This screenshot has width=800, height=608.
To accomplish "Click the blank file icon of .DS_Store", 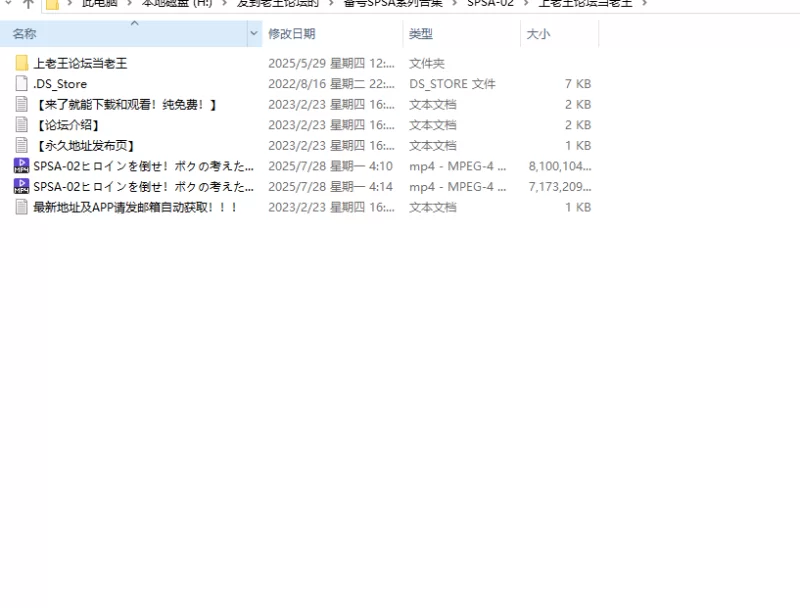I will point(21,84).
